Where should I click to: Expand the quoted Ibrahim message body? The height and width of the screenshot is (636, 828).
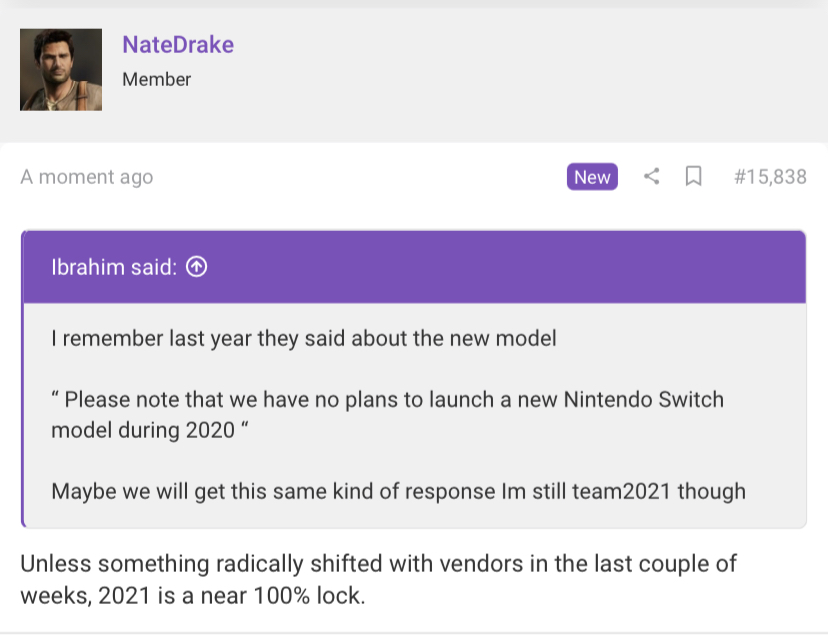tap(415, 415)
